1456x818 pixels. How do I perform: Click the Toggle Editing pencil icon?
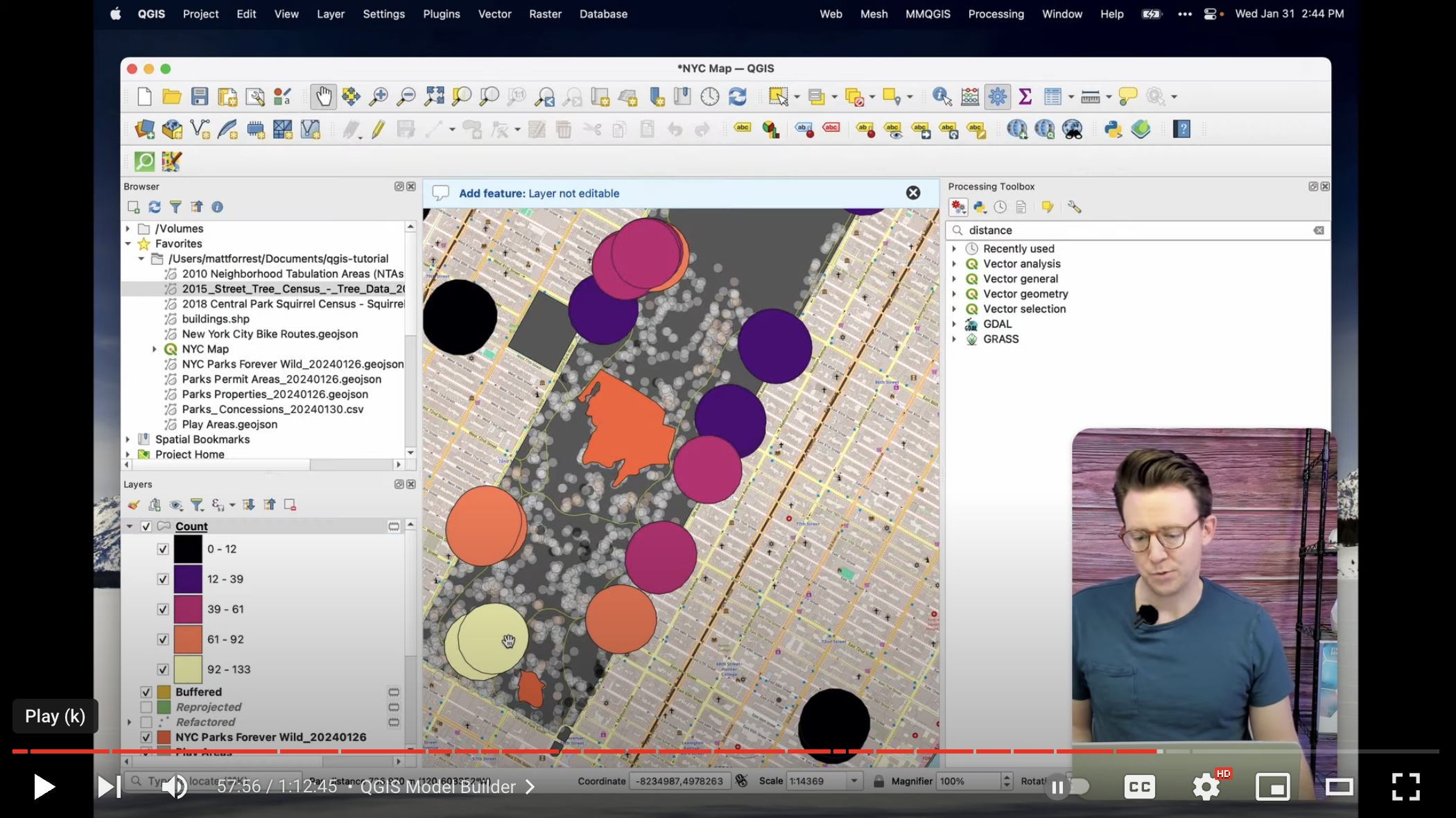[x=378, y=129]
